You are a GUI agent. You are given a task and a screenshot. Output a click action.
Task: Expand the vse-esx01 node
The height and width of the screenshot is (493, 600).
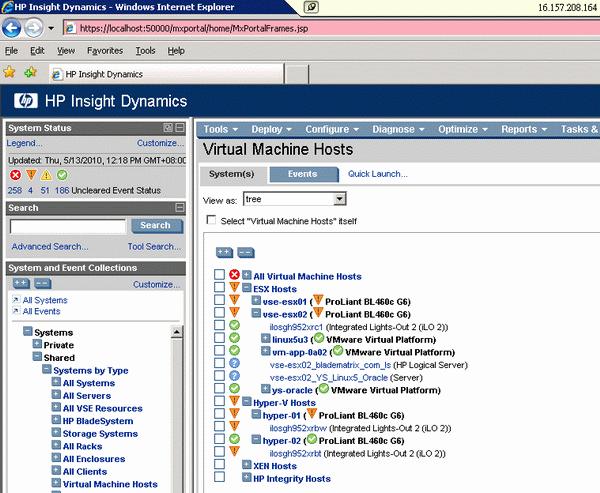(x=256, y=300)
